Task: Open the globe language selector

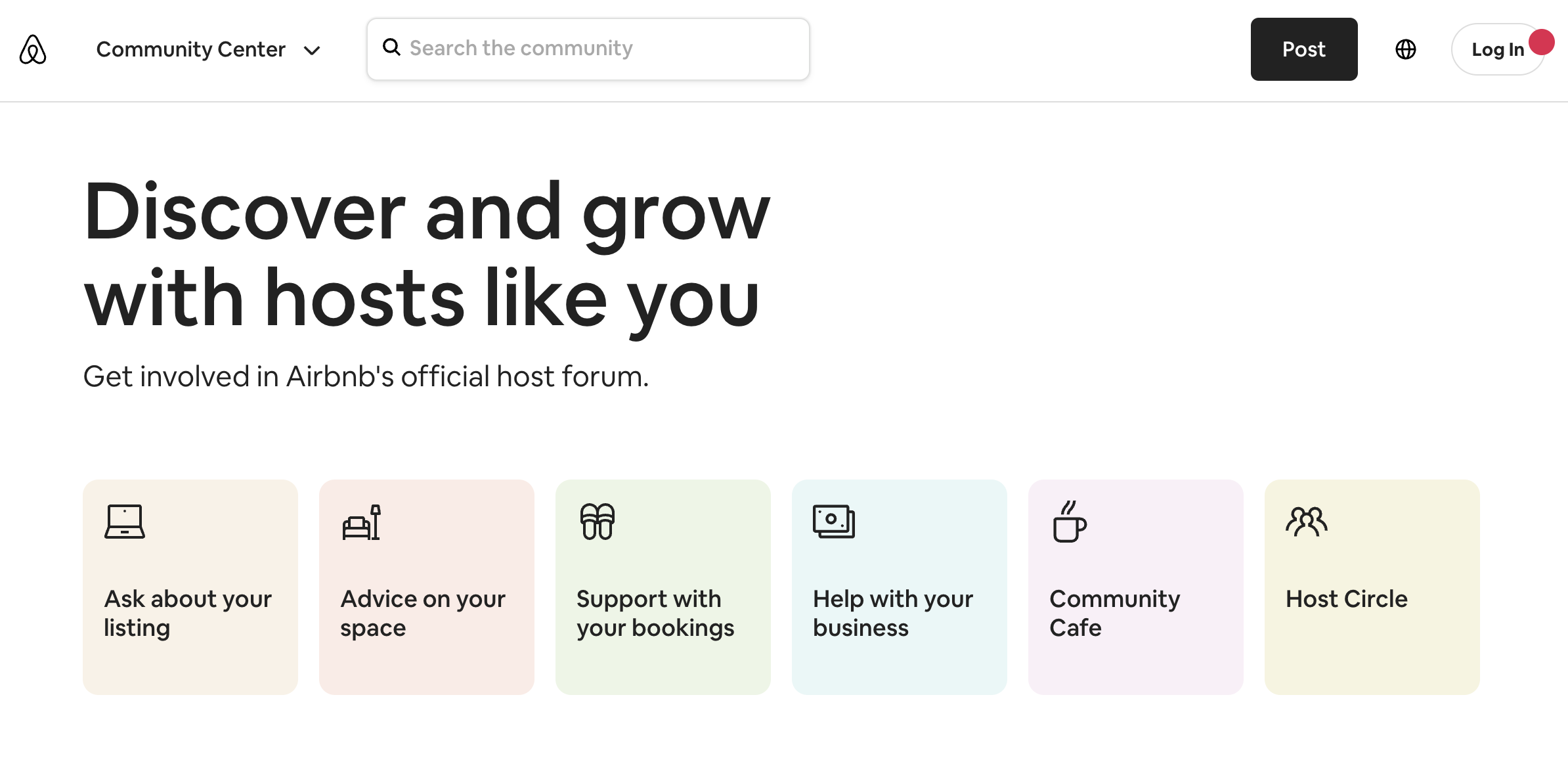Action: (1406, 49)
